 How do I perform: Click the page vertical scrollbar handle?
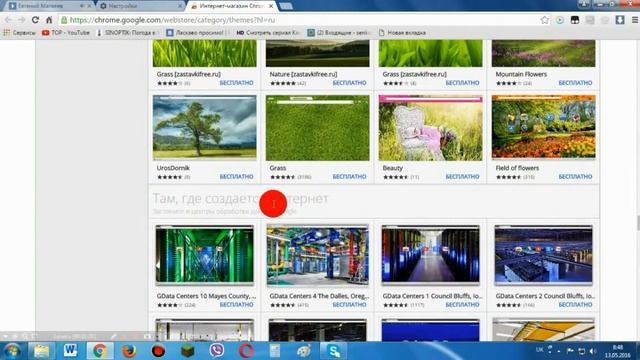638,223
